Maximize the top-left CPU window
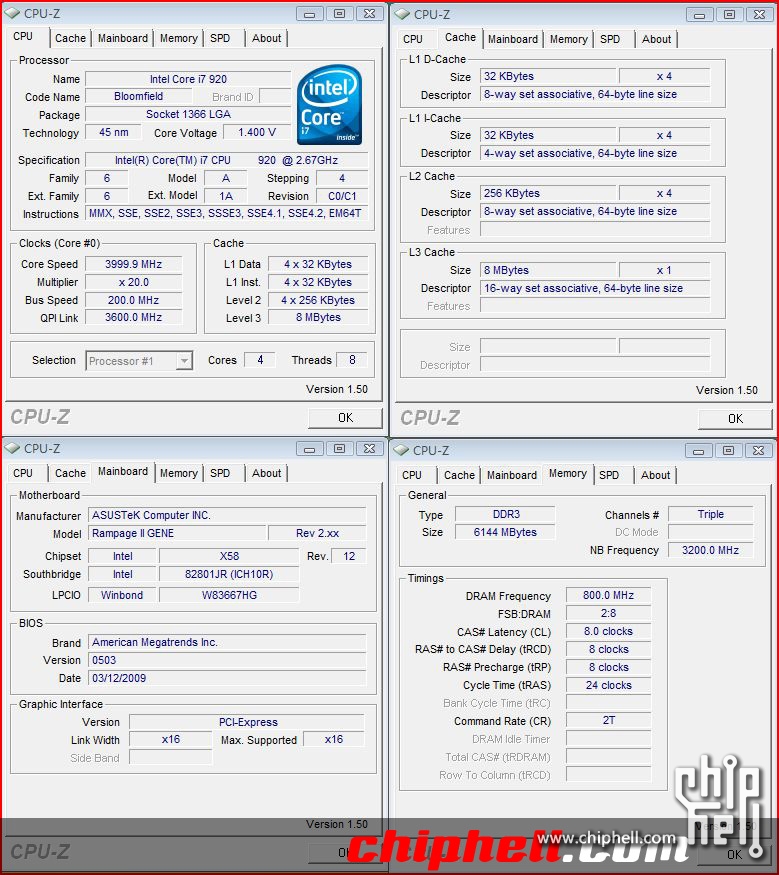 tap(339, 14)
